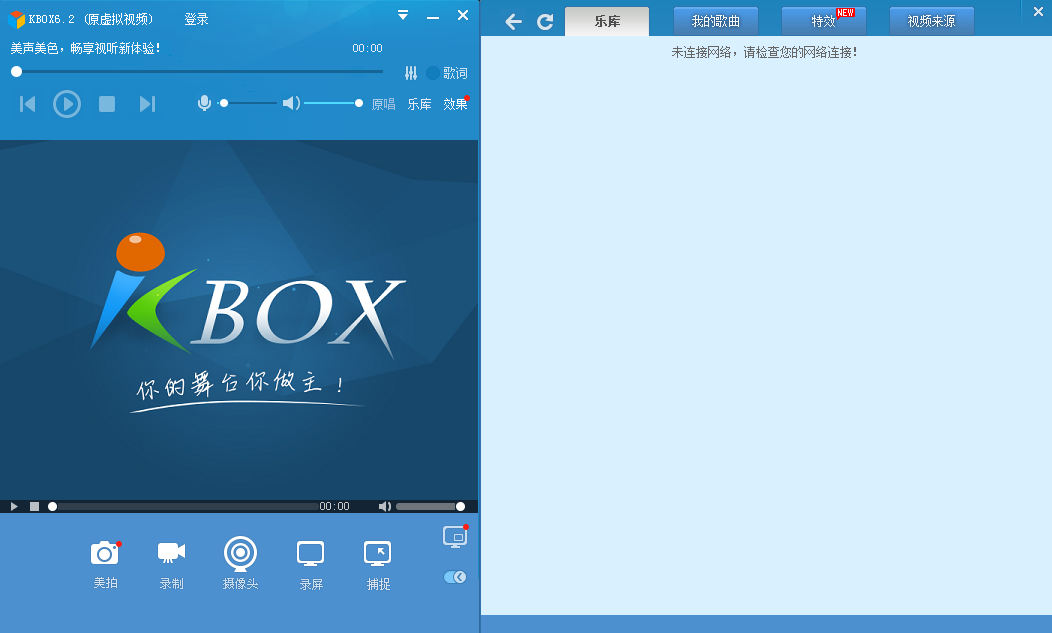The height and width of the screenshot is (633, 1052).
Task: Click the refresh icon in browser panel
Action: 545,22
